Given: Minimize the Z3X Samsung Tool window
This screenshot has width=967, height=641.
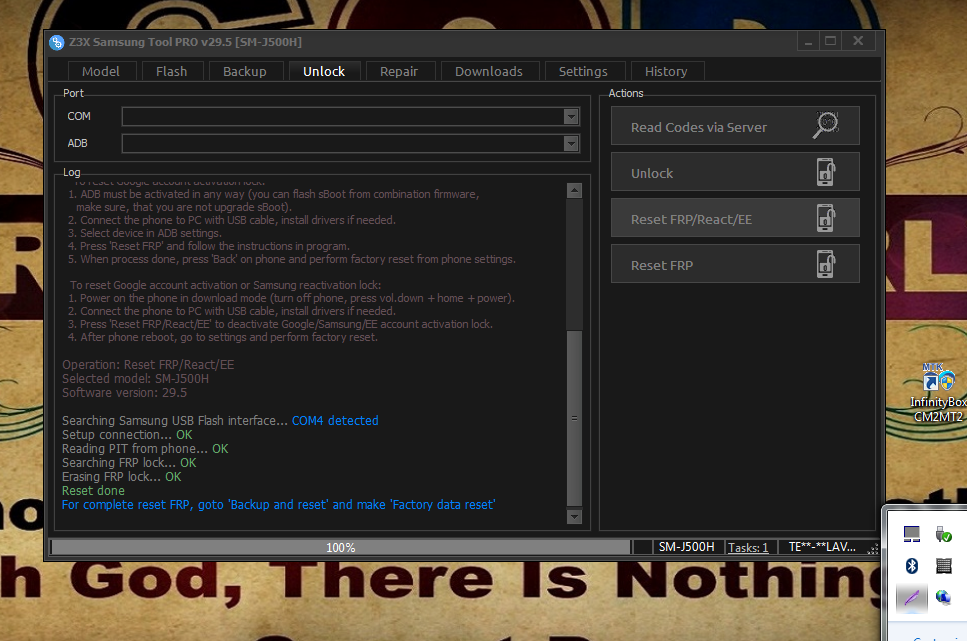Looking at the screenshot, I should pyautogui.click(x=807, y=41).
